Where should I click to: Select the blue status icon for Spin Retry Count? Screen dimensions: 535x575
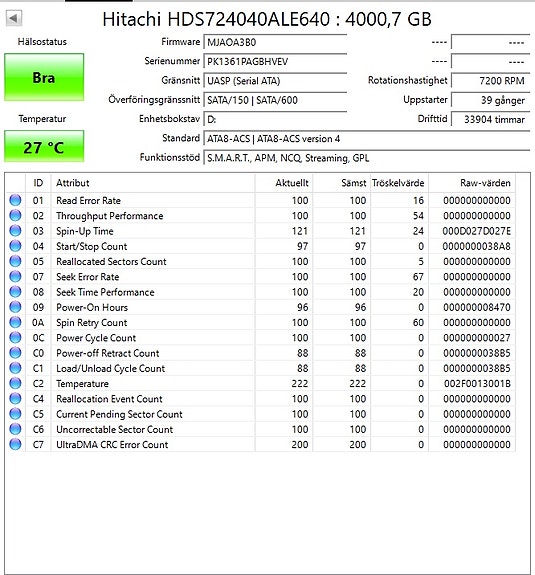click(15, 322)
